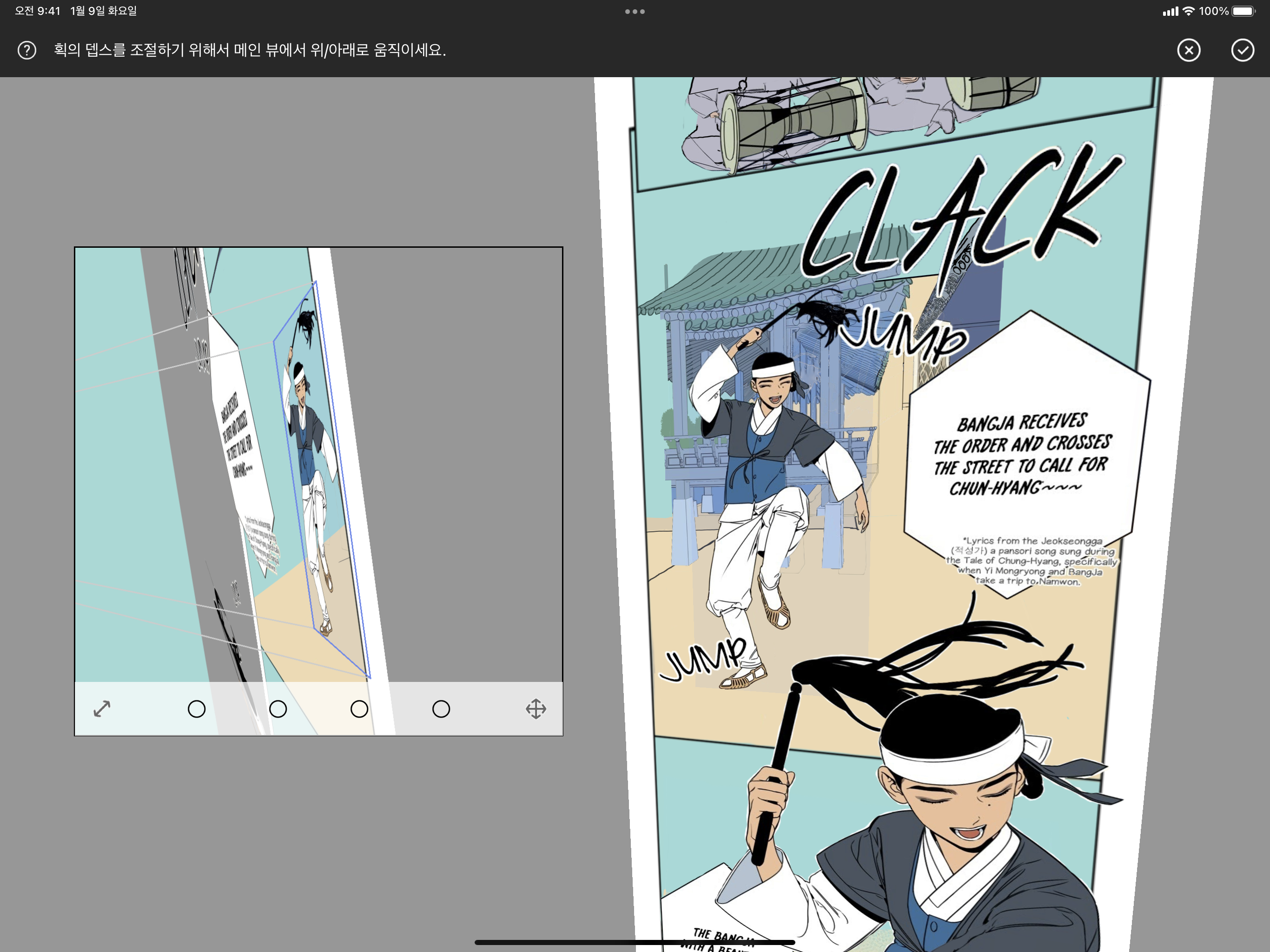Cancel depth adjustment with the X button

[1189, 50]
